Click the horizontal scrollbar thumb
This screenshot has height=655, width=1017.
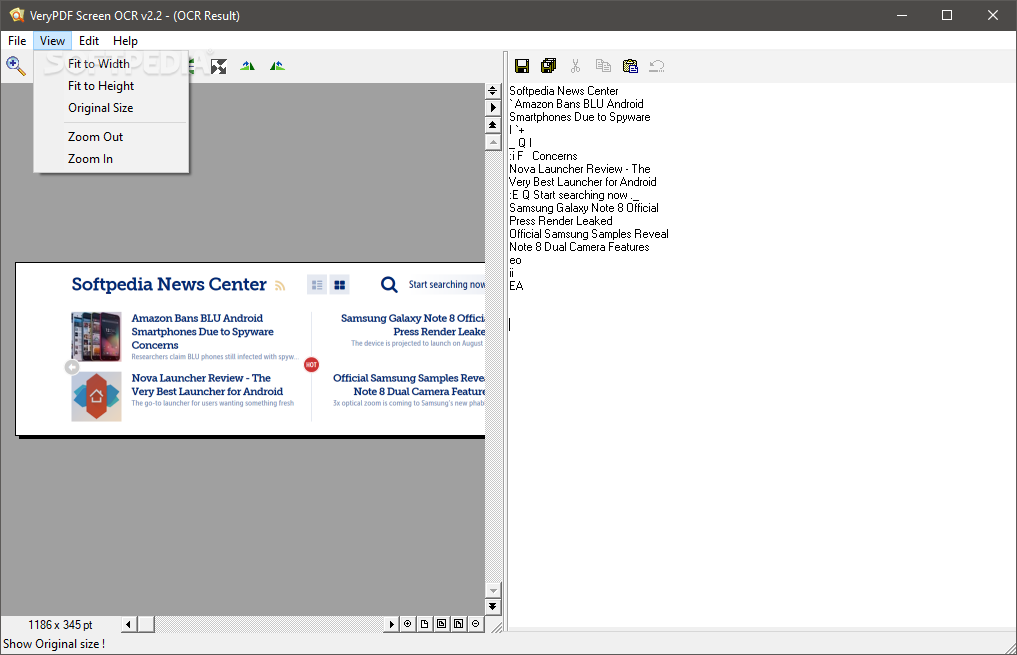(146, 624)
